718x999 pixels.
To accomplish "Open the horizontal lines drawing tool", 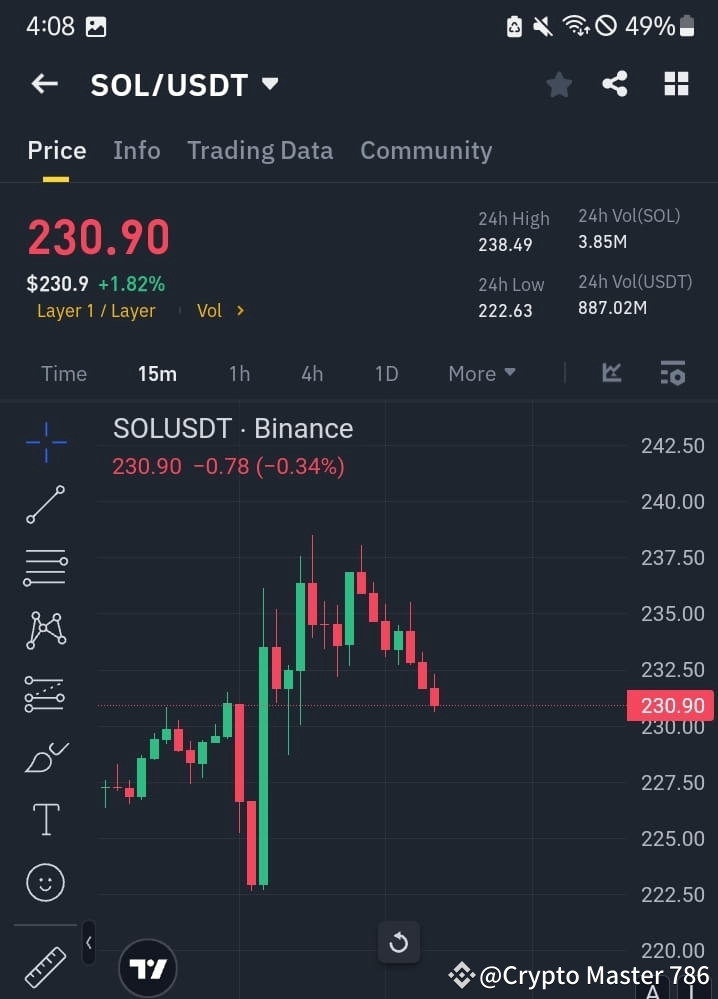I will point(44,566).
